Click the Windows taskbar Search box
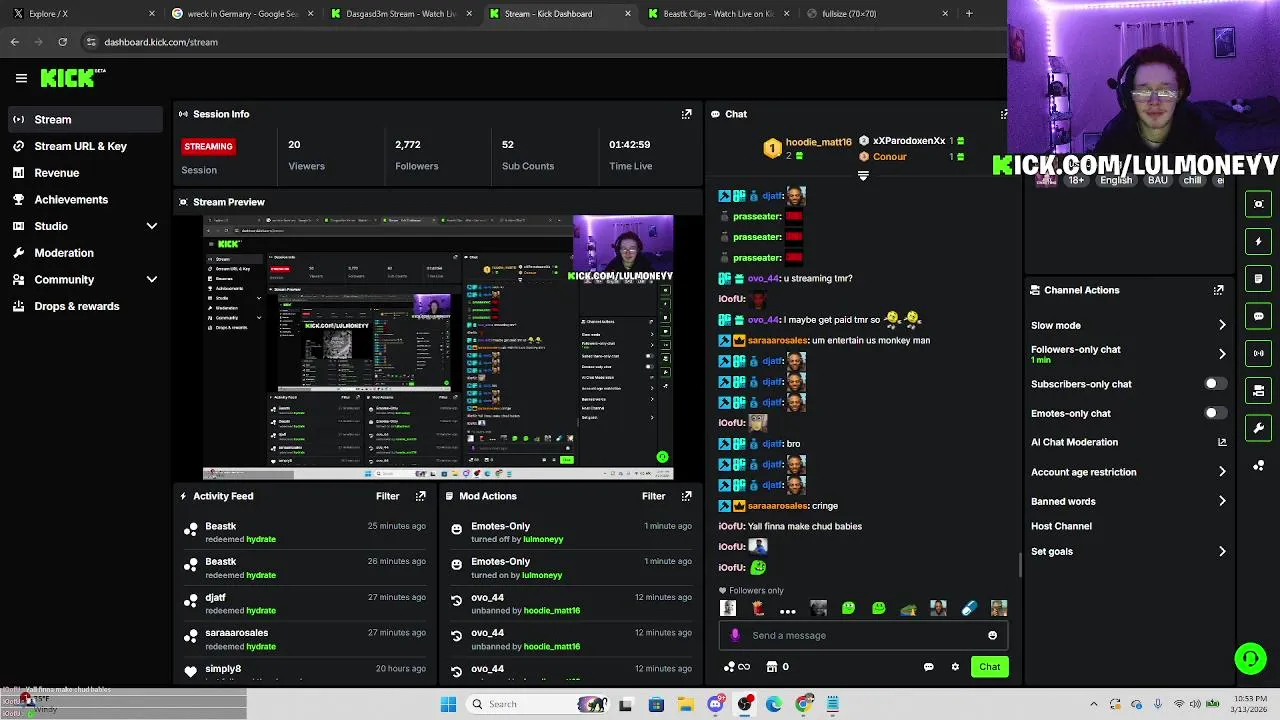The height and width of the screenshot is (720, 1280). 538,704
